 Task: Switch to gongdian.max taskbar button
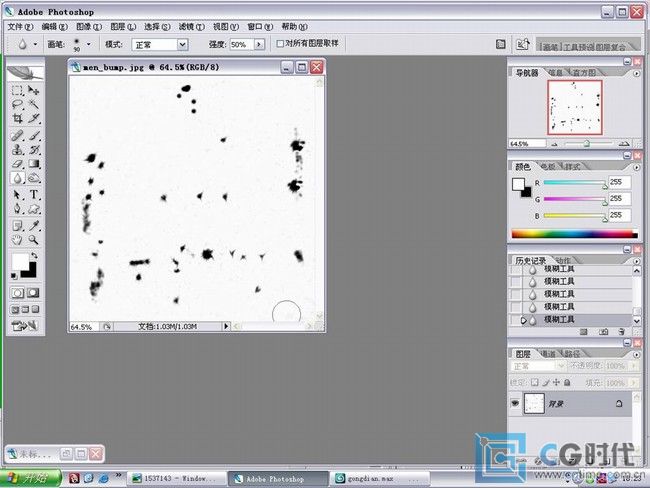[x=378, y=479]
